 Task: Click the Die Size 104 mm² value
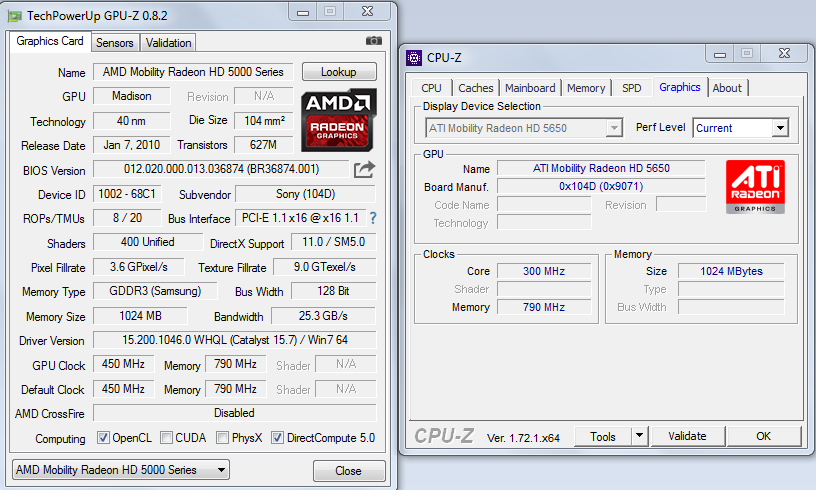pyautogui.click(x=264, y=121)
